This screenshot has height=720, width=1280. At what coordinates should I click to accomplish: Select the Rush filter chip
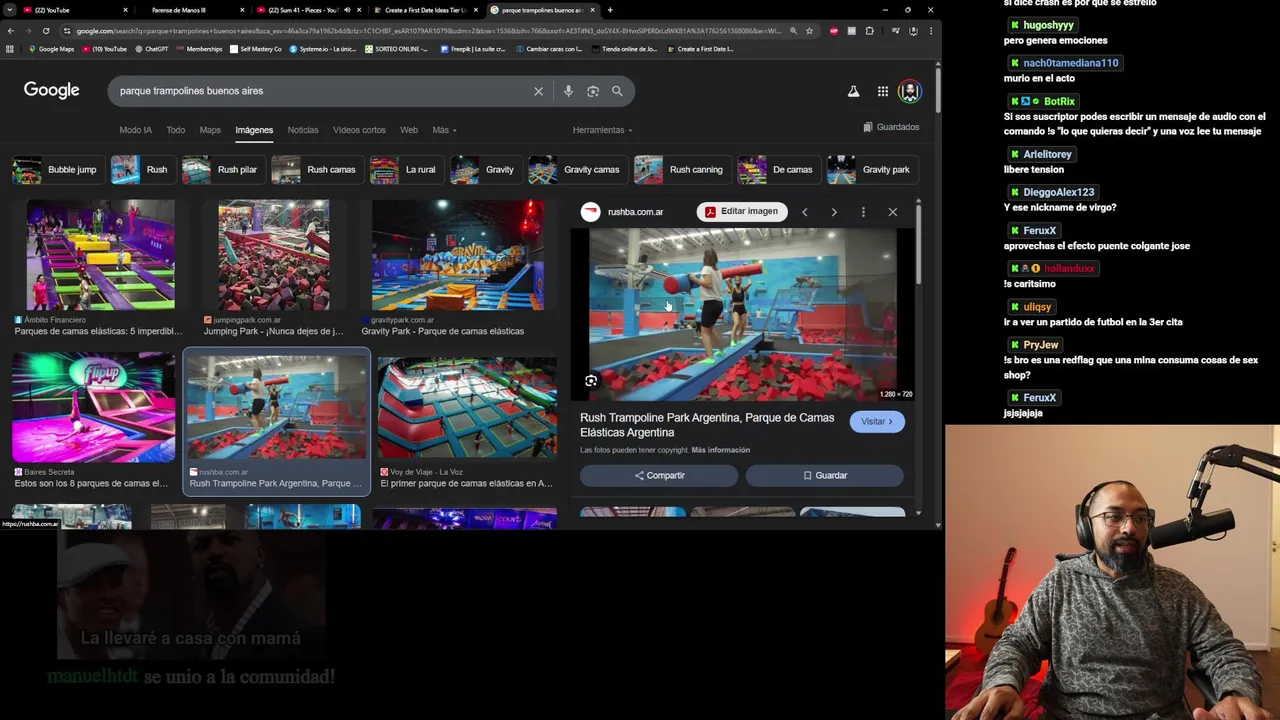click(x=141, y=170)
